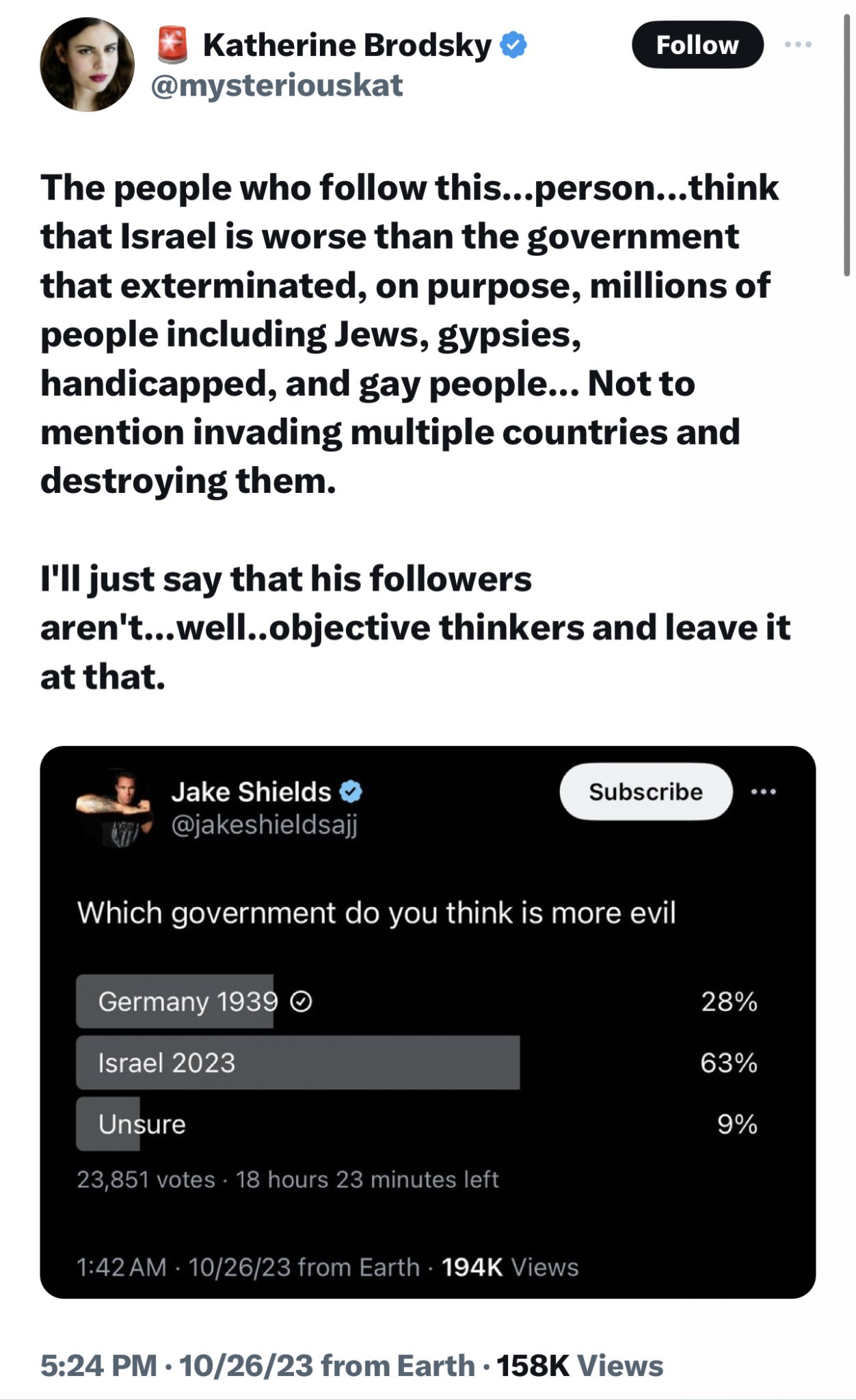Click the quoted tweet's 1:42 AM timestamp

point(122,1267)
